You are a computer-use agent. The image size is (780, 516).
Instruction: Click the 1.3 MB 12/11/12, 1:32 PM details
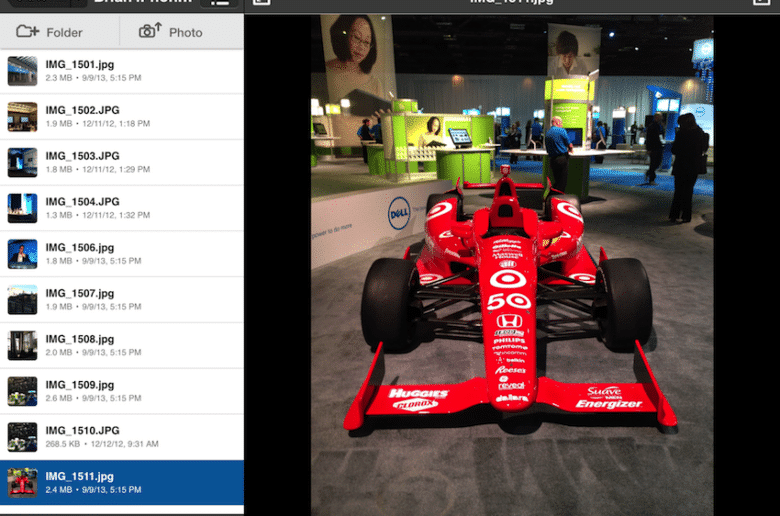pos(98,215)
